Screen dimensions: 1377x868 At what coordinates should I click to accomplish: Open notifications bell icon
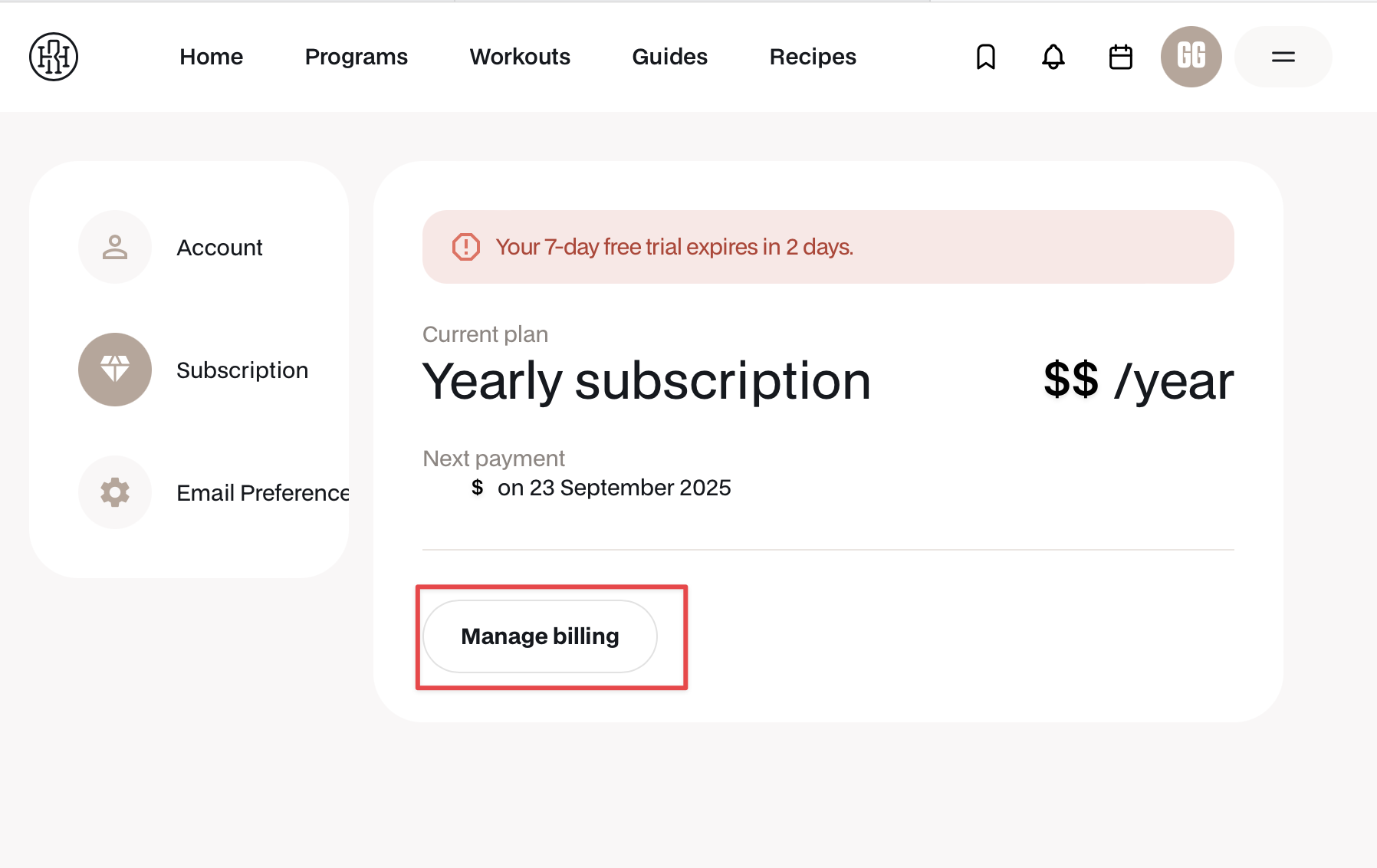[1053, 57]
